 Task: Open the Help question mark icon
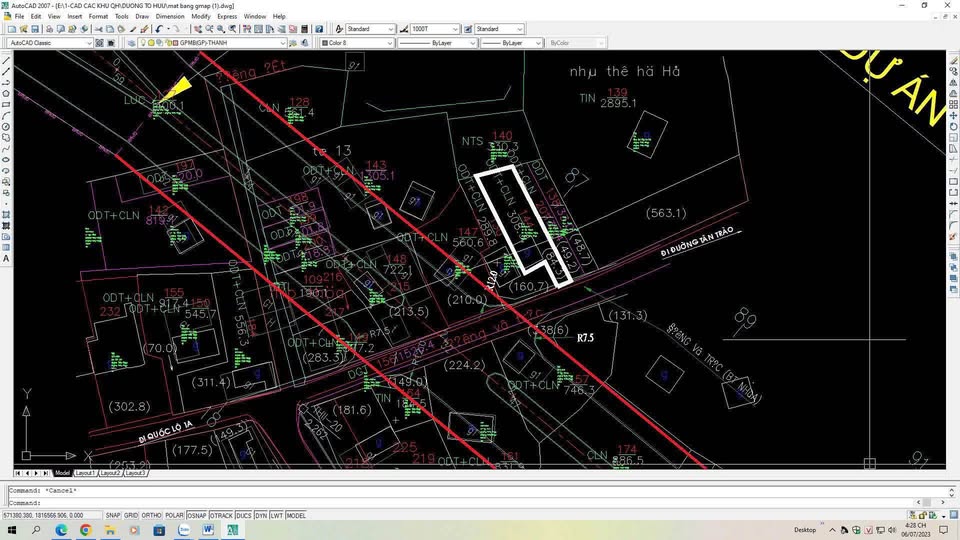[x=318, y=29]
